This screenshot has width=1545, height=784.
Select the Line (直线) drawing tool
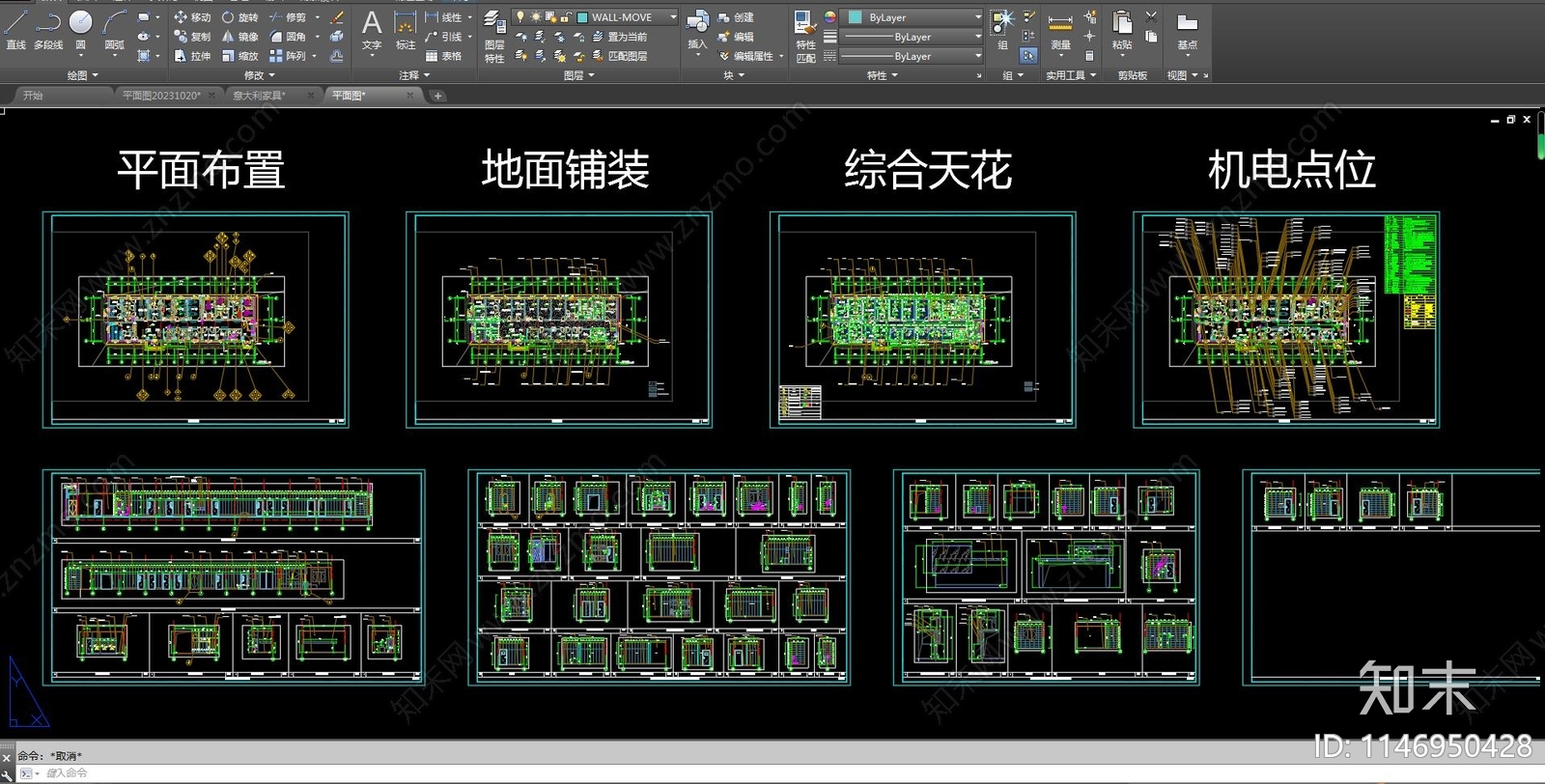pyautogui.click(x=15, y=29)
